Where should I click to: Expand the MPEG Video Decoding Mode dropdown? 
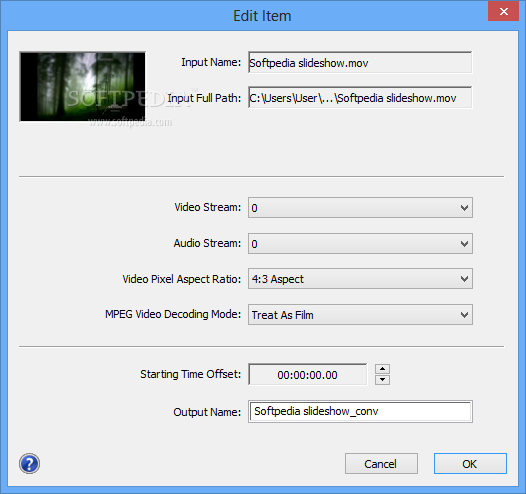360,315
